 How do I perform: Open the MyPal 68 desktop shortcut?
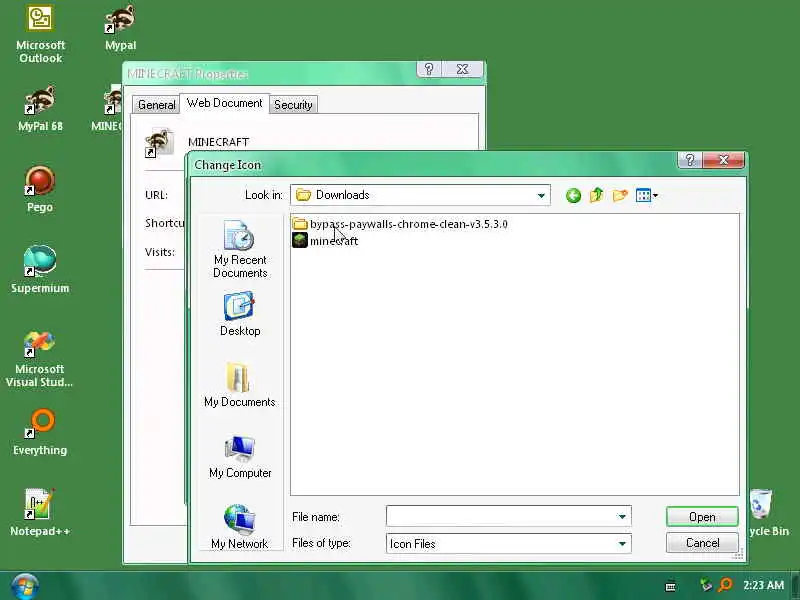point(40,108)
